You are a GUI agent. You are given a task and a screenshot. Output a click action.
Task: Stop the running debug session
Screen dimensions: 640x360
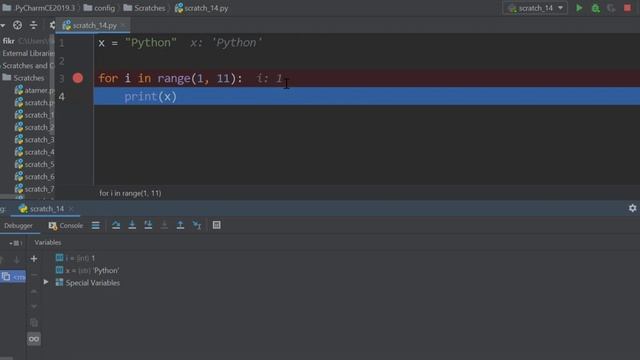click(x=627, y=8)
